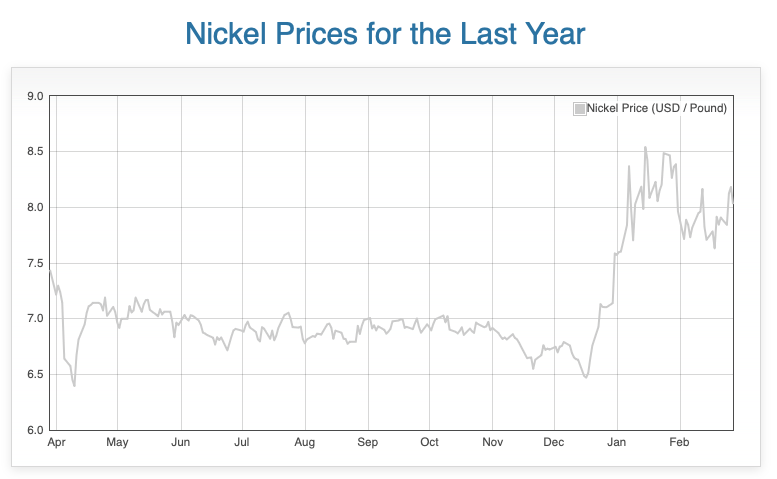Screen dimensions: 777x479
Task: Click the Sep x-axis month label
Action: 368,442
